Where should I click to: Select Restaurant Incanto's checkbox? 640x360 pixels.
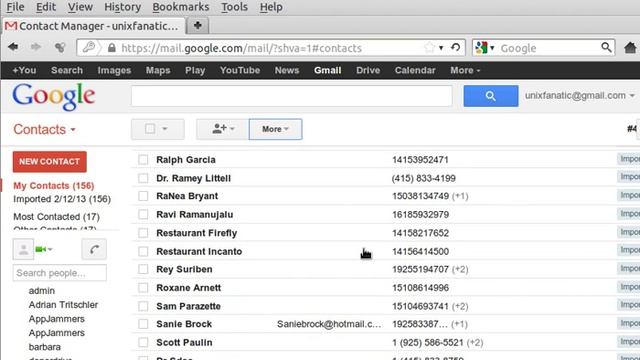(x=143, y=251)
